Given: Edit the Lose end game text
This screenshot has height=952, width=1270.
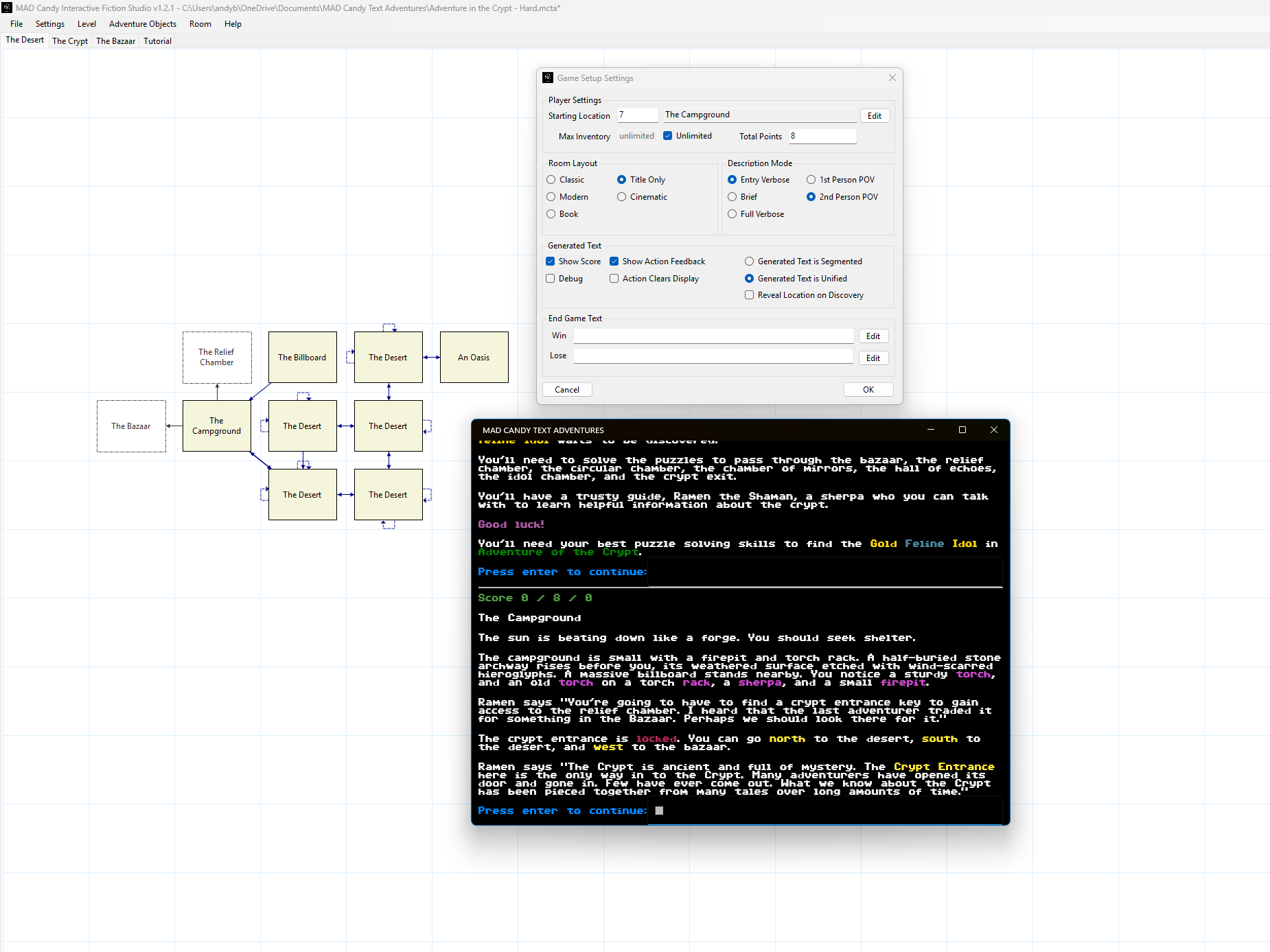Looking at the screenshot, I should [x=873, y=358].
